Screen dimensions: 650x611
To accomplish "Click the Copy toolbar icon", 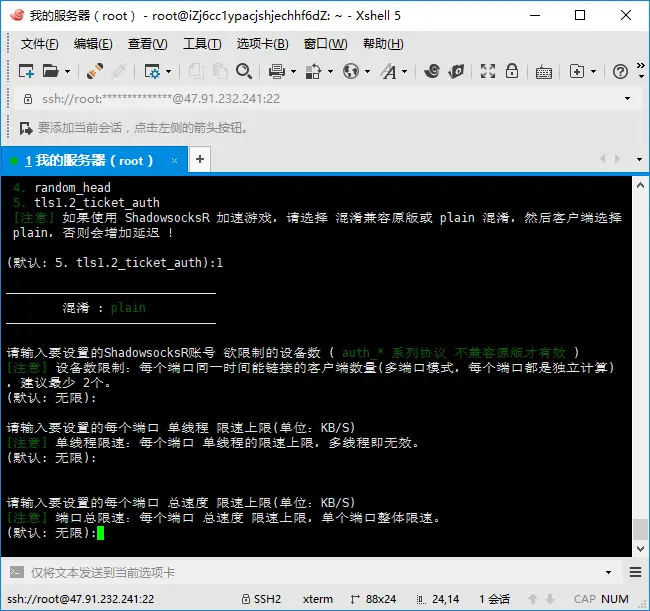I will (x=196, y=71).
